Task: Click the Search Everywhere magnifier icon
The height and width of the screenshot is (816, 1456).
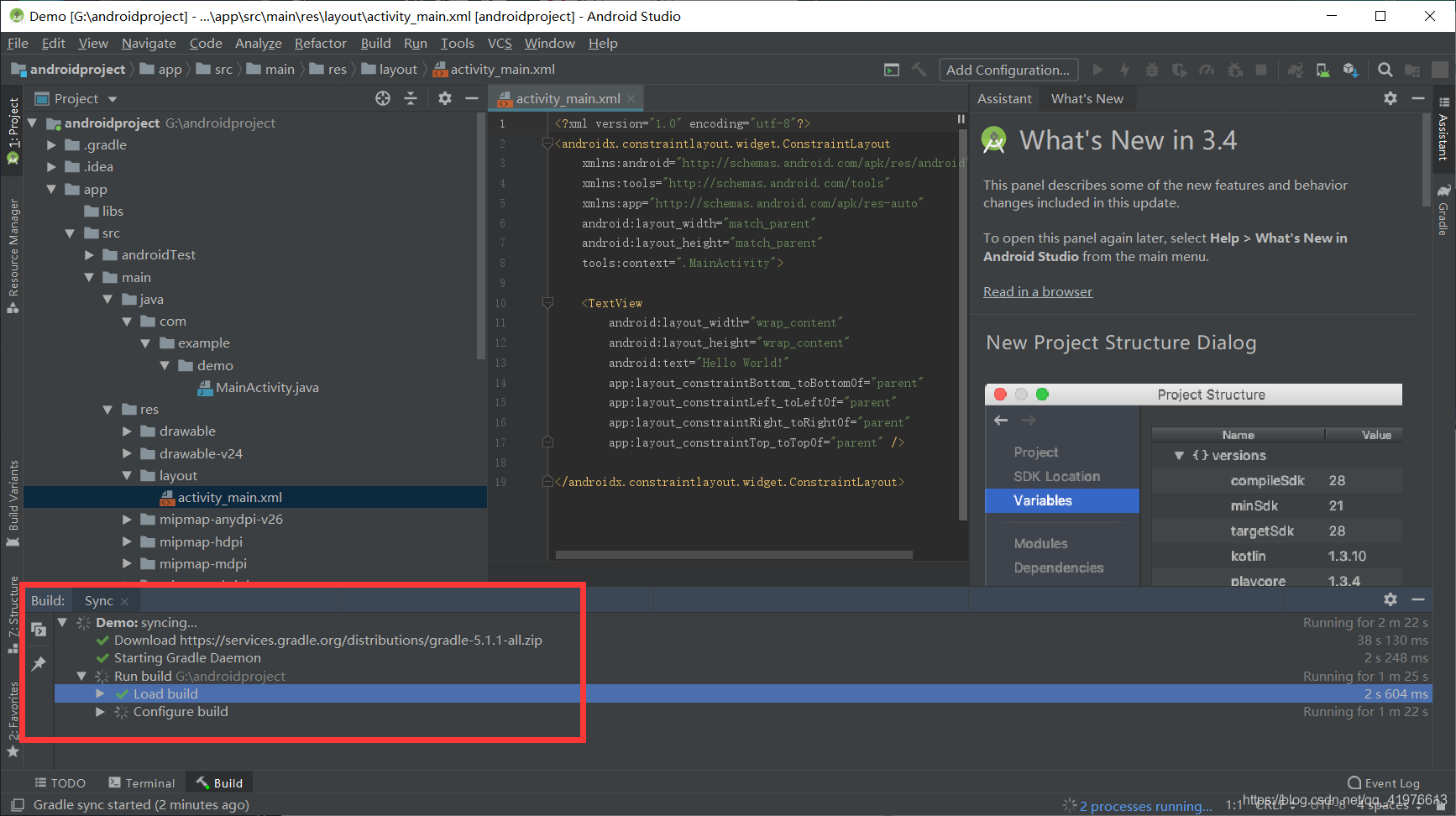Action: point(1385,70)
